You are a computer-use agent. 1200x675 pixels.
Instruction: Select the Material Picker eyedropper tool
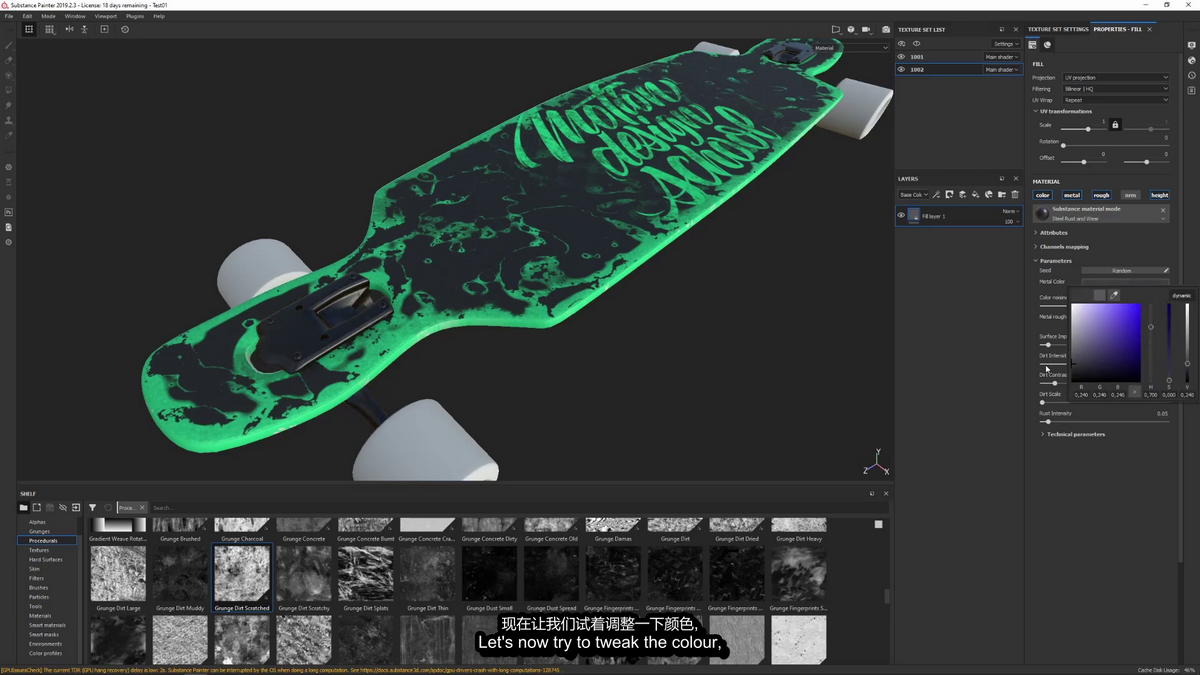click(9, 135)
